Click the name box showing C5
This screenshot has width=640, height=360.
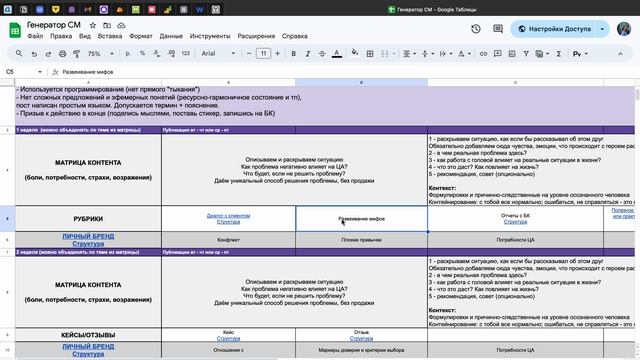[x=24, y=72]
